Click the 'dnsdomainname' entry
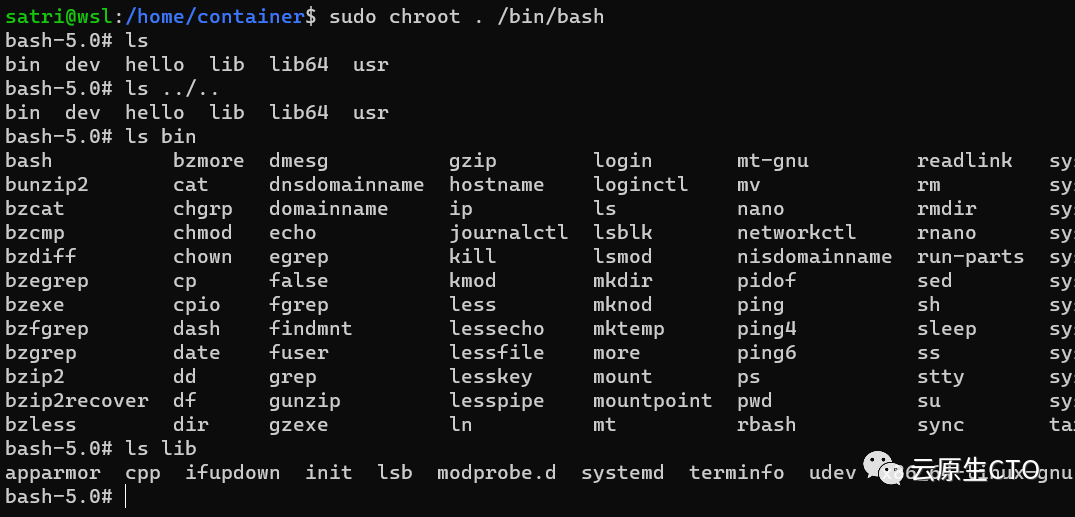1075x517 pixels. [x=346, y=184]
